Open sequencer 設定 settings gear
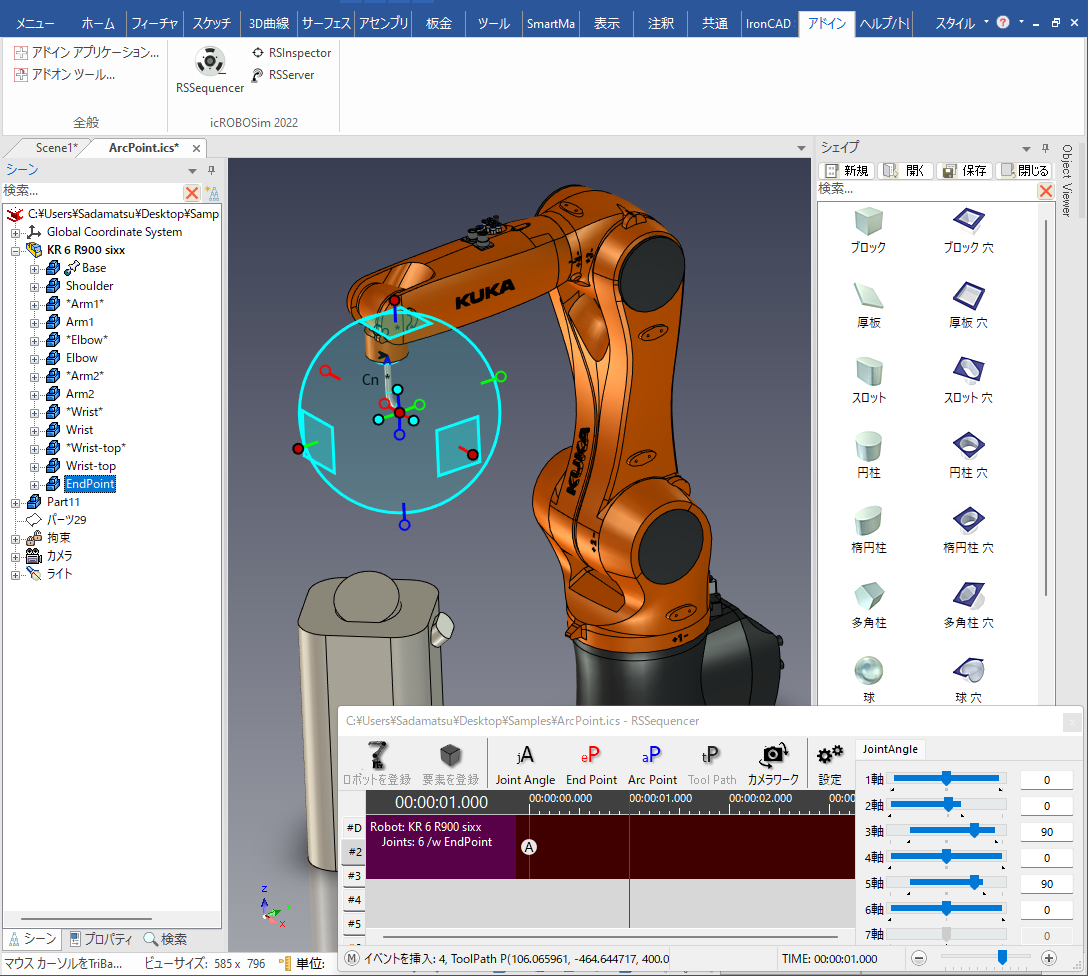The image size is (1088, 976). point(830,765)
